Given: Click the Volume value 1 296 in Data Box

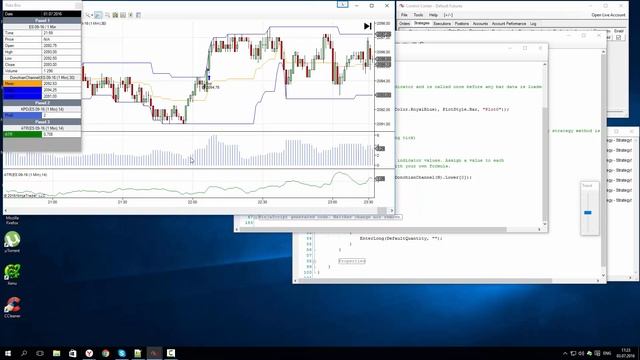Looking at the screenshot, I should coord(61,71).
